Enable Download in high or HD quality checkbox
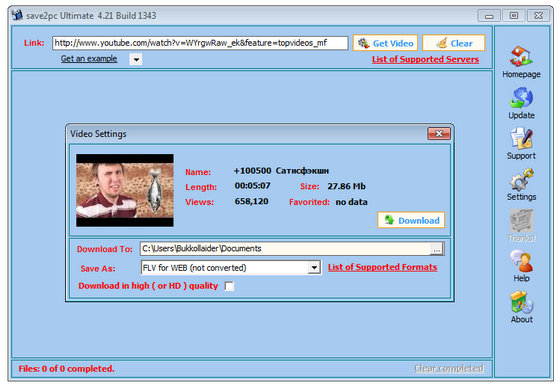The width and height of the screenshot is (560, 389). click(229, 286)
